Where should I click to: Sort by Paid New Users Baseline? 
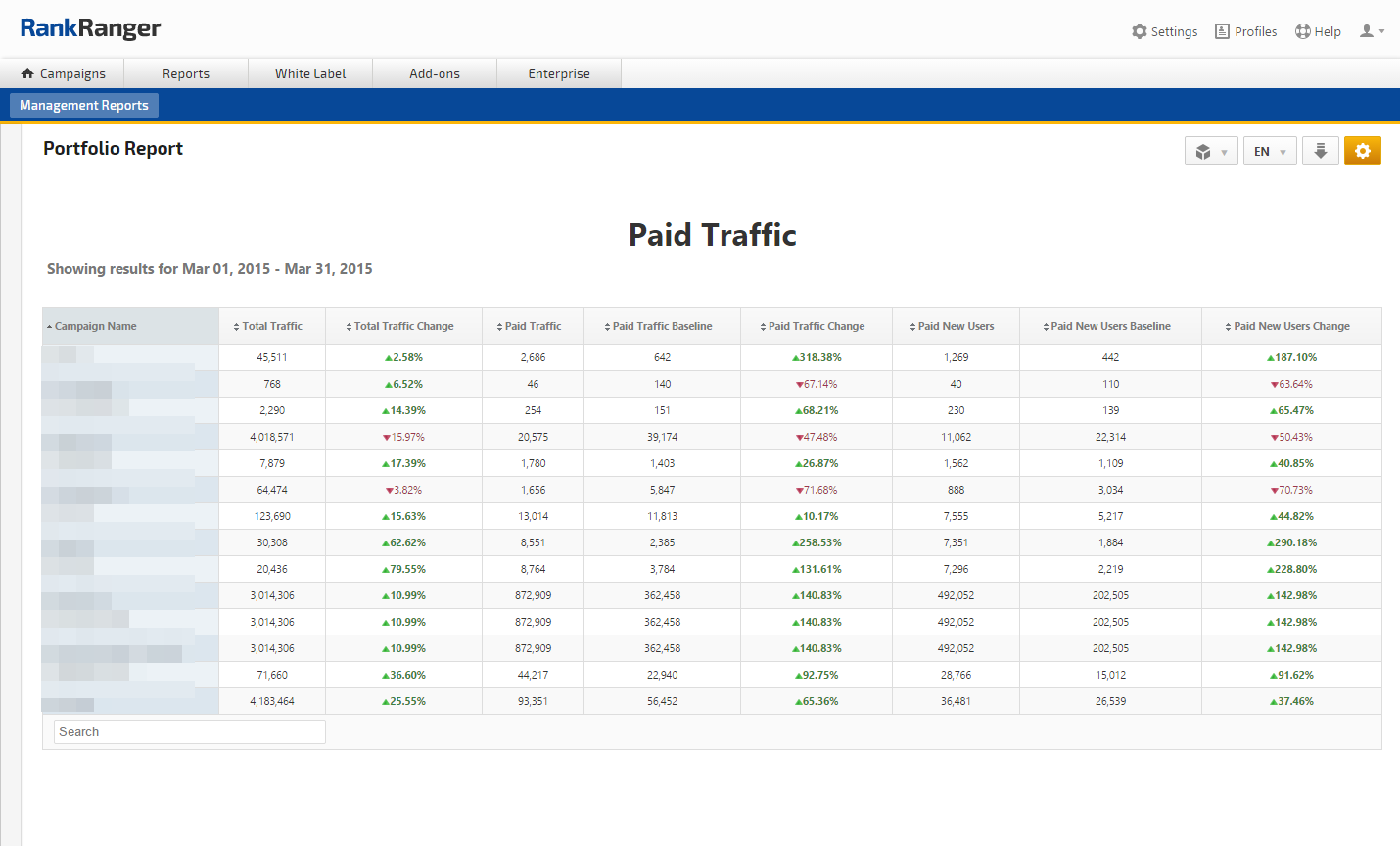pyautogui.click(x=1110, y=326)
